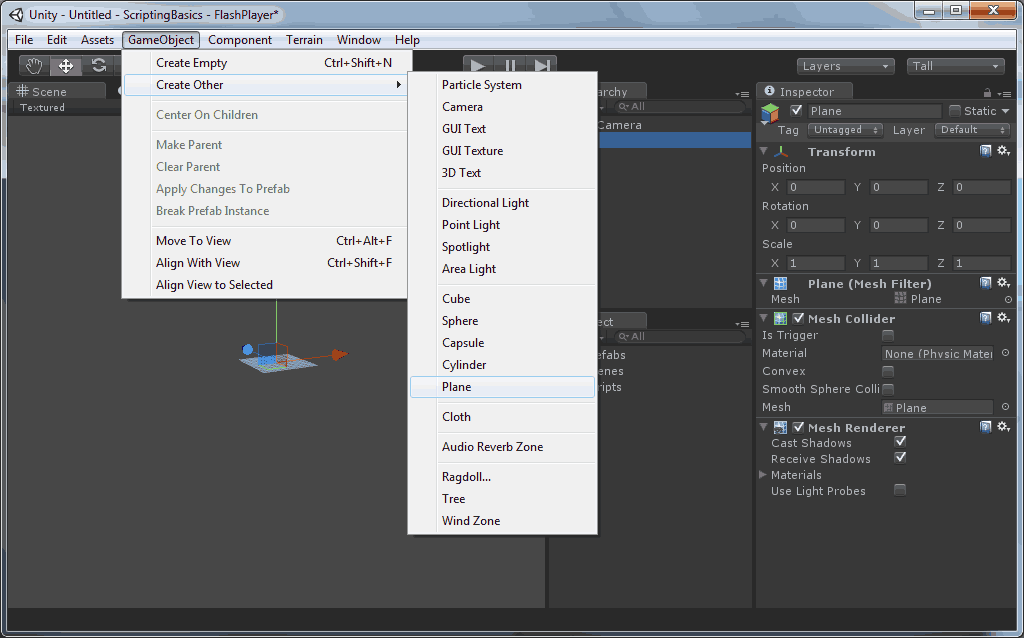Collapse the Mesh Collider component
This screenshot has width=1024, height=638.
[x=763, y=319]
